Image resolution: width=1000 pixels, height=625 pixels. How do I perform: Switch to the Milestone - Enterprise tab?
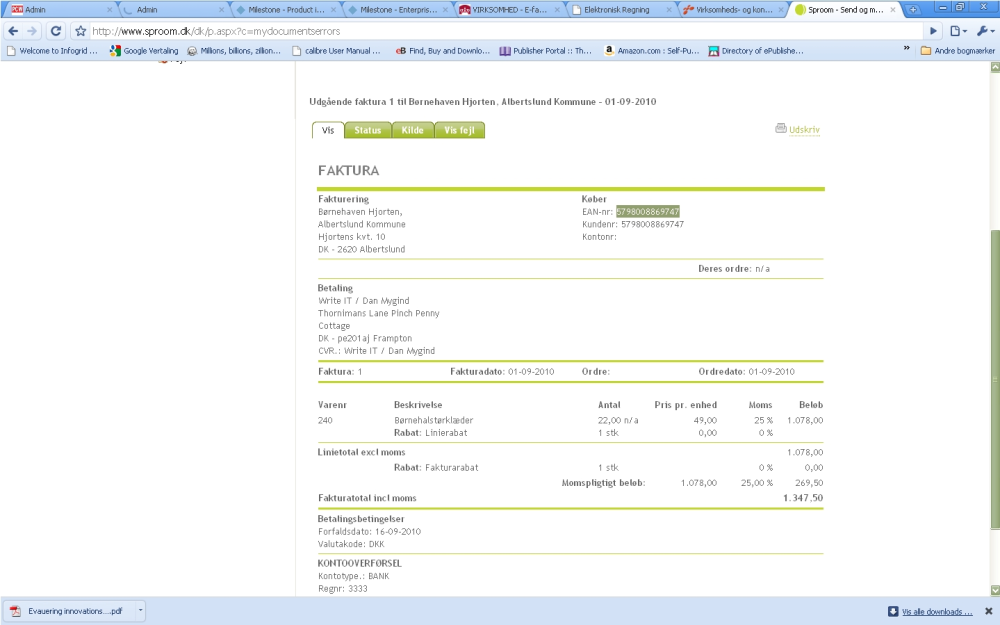click(397, 10)
